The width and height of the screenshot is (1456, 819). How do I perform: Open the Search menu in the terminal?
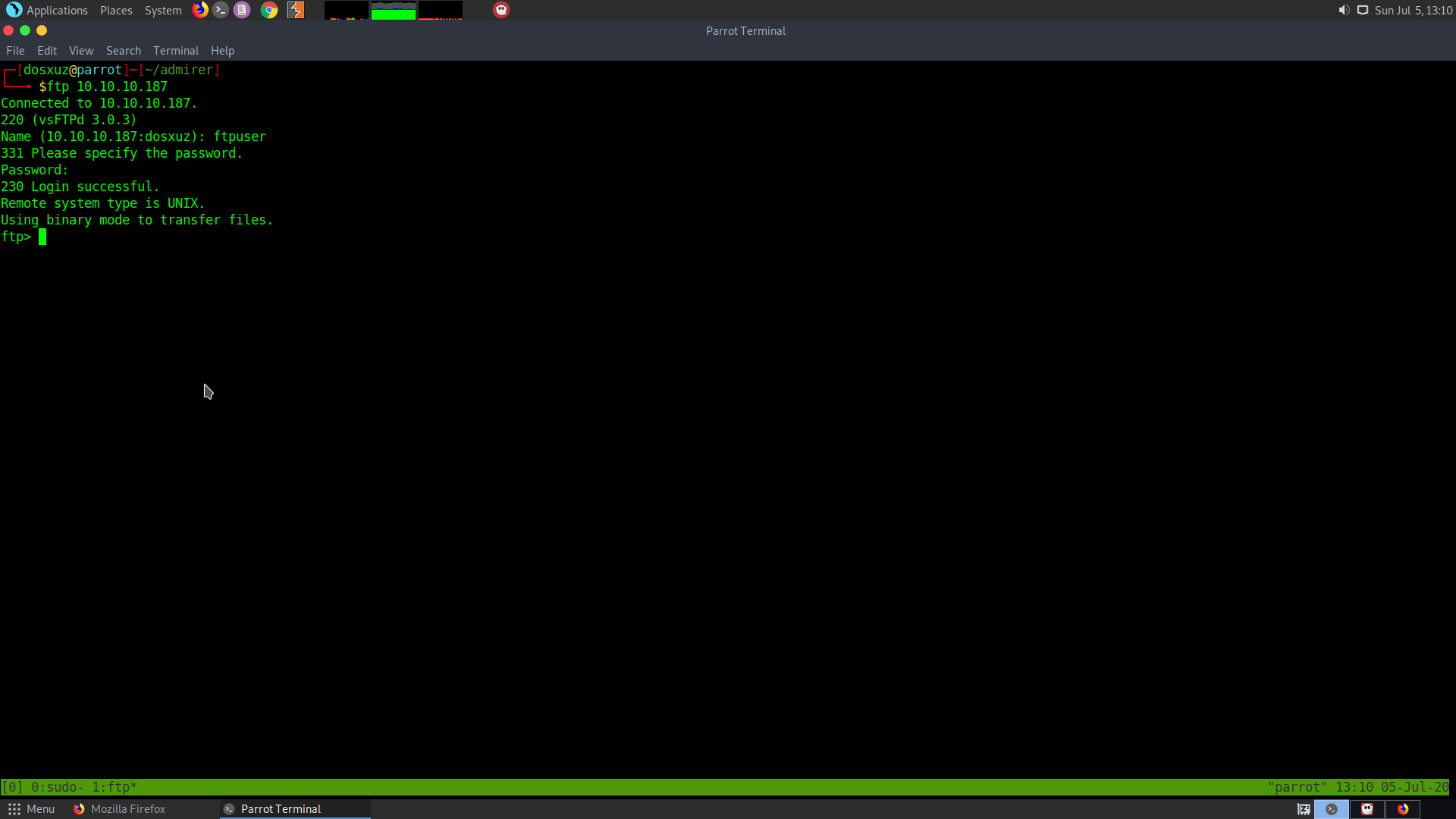(123, 51)
